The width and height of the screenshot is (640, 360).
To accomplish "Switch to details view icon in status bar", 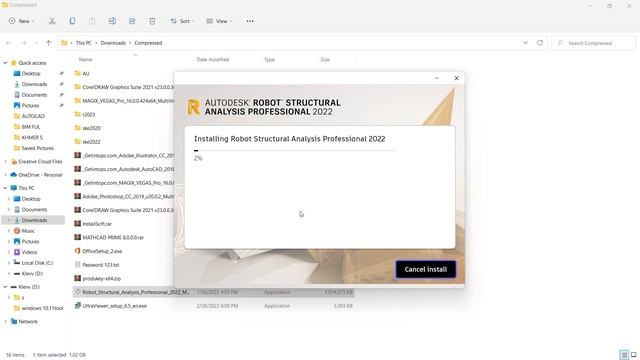I will coord(624,355).
